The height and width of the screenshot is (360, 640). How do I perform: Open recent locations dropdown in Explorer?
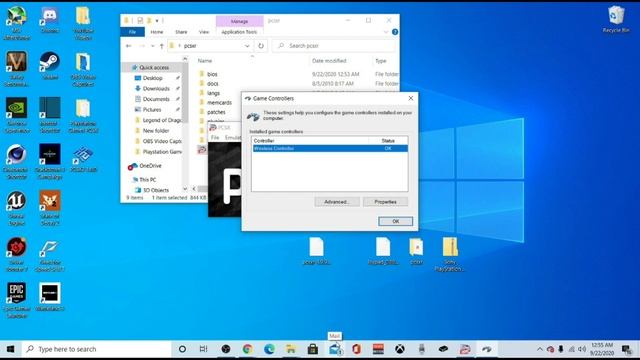[x=152, y=46]
